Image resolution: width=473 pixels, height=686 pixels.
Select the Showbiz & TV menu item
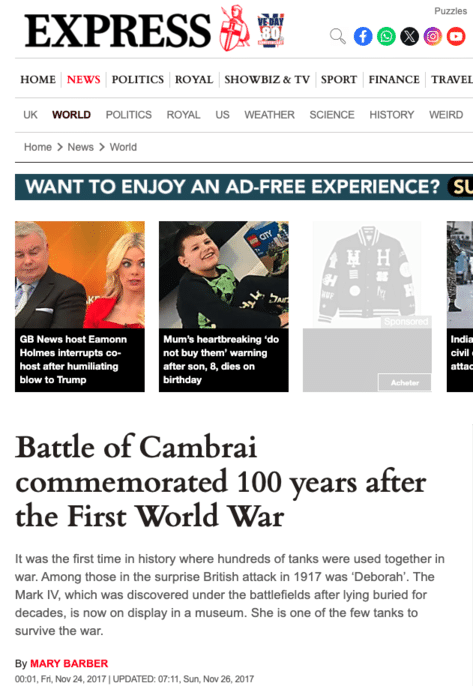[267, 80]
